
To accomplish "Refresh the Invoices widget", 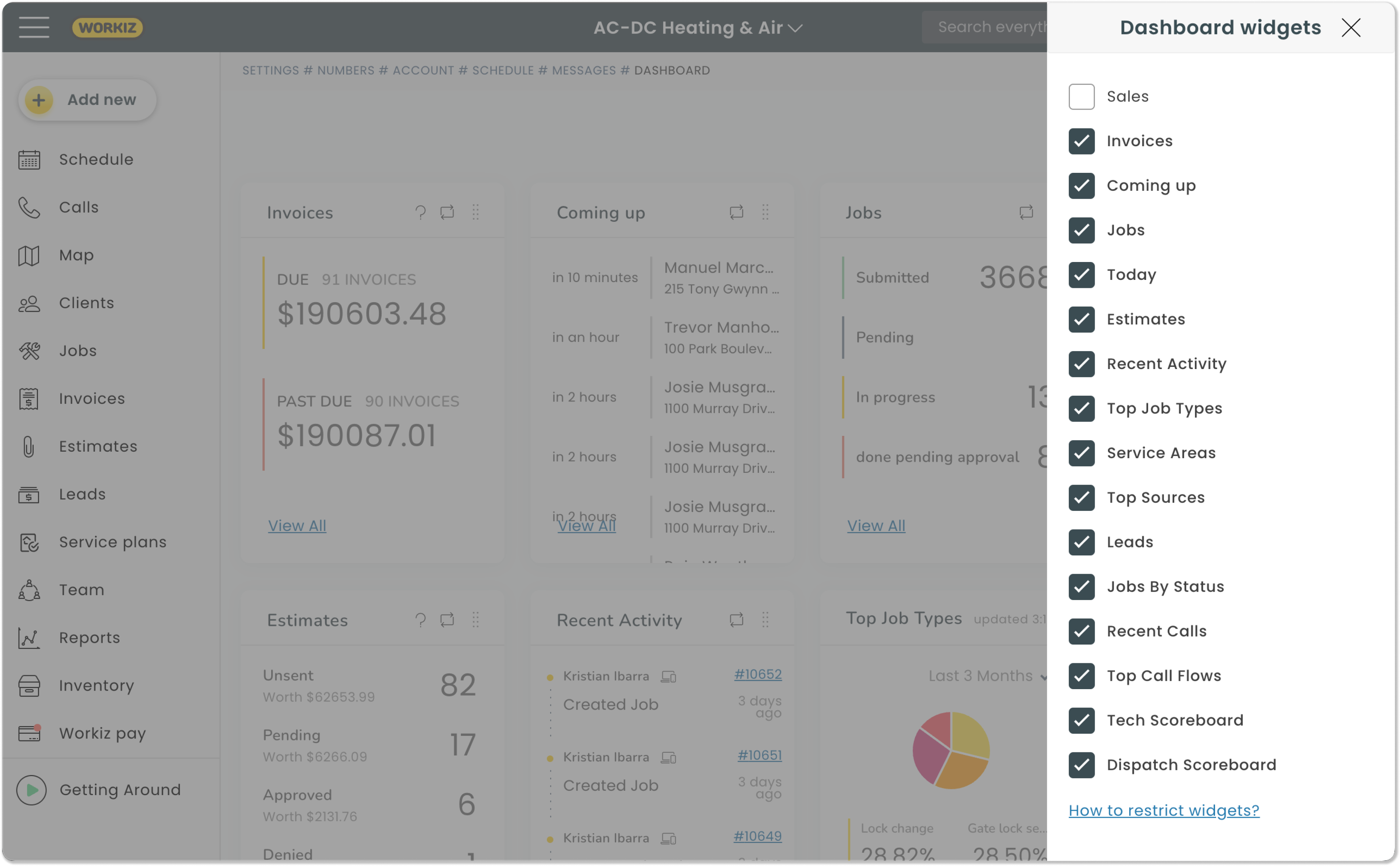I will [447, 213].
